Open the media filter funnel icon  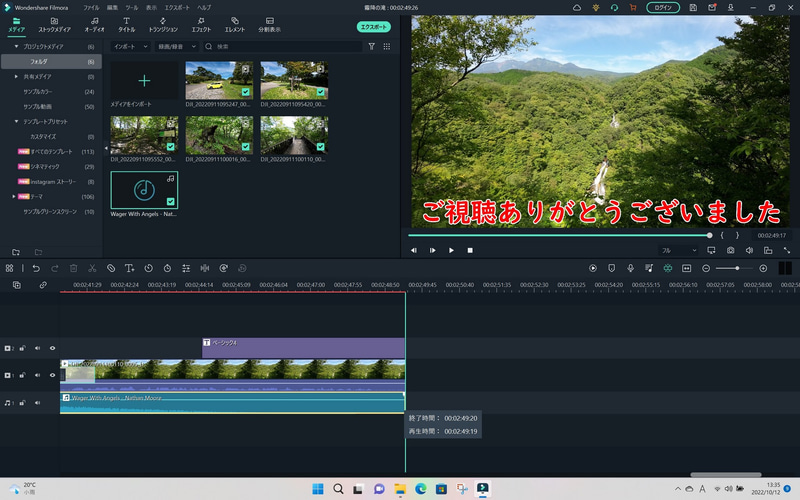371,46
